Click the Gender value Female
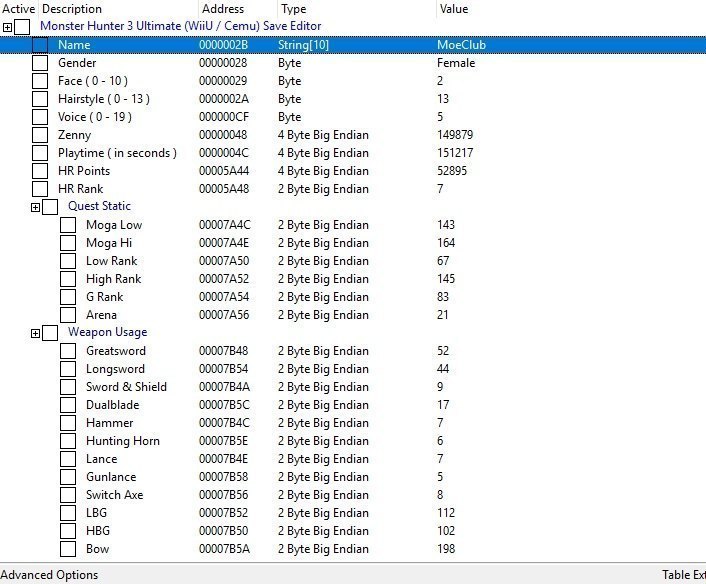 [x=456, y=63]
